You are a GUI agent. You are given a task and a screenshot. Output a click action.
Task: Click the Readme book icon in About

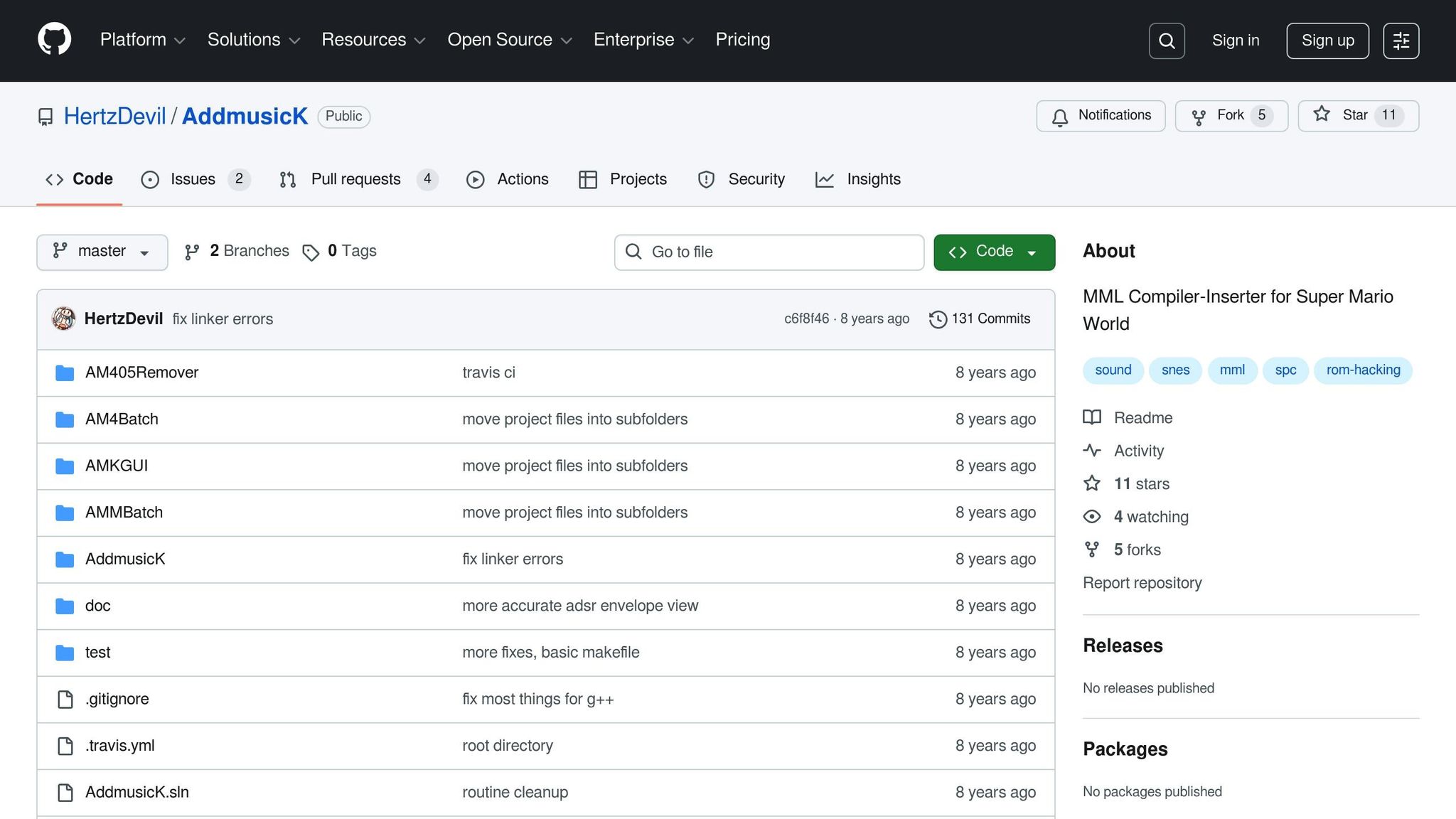click(1092, 417)
